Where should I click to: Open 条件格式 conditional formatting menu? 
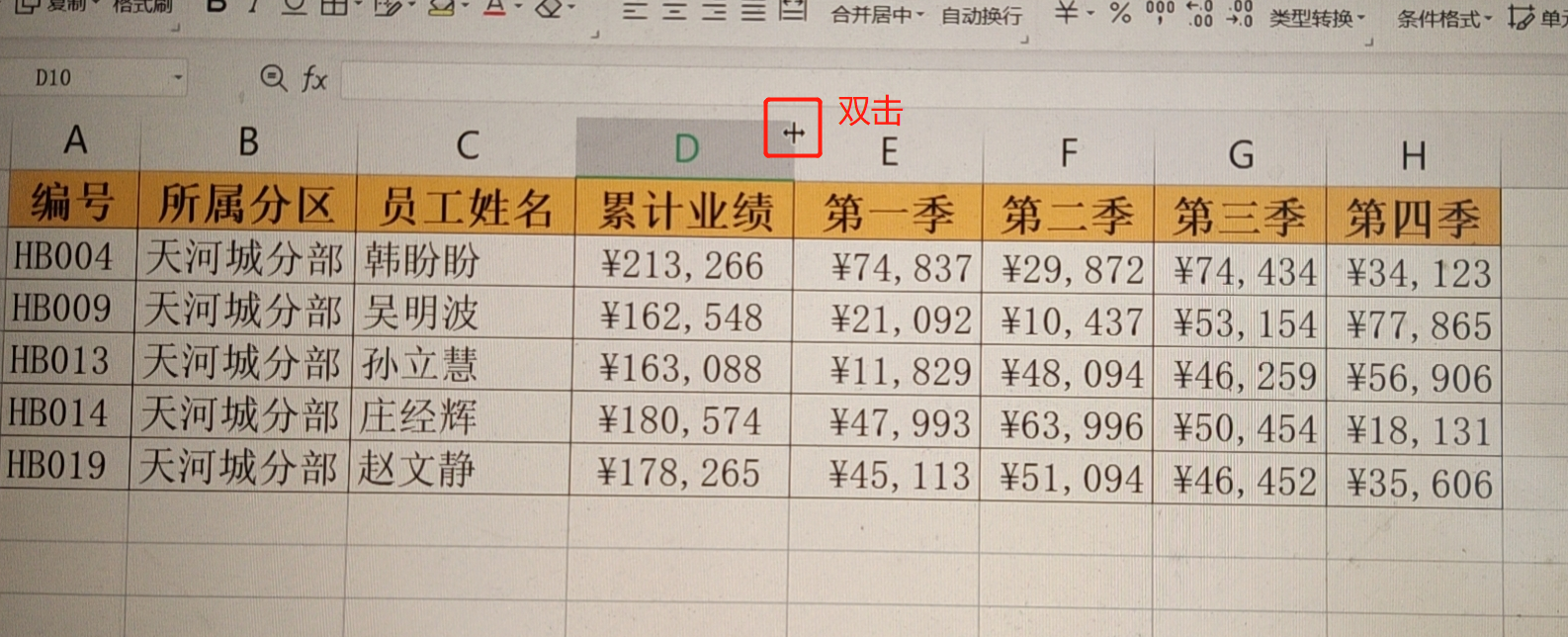(1444, 18)
